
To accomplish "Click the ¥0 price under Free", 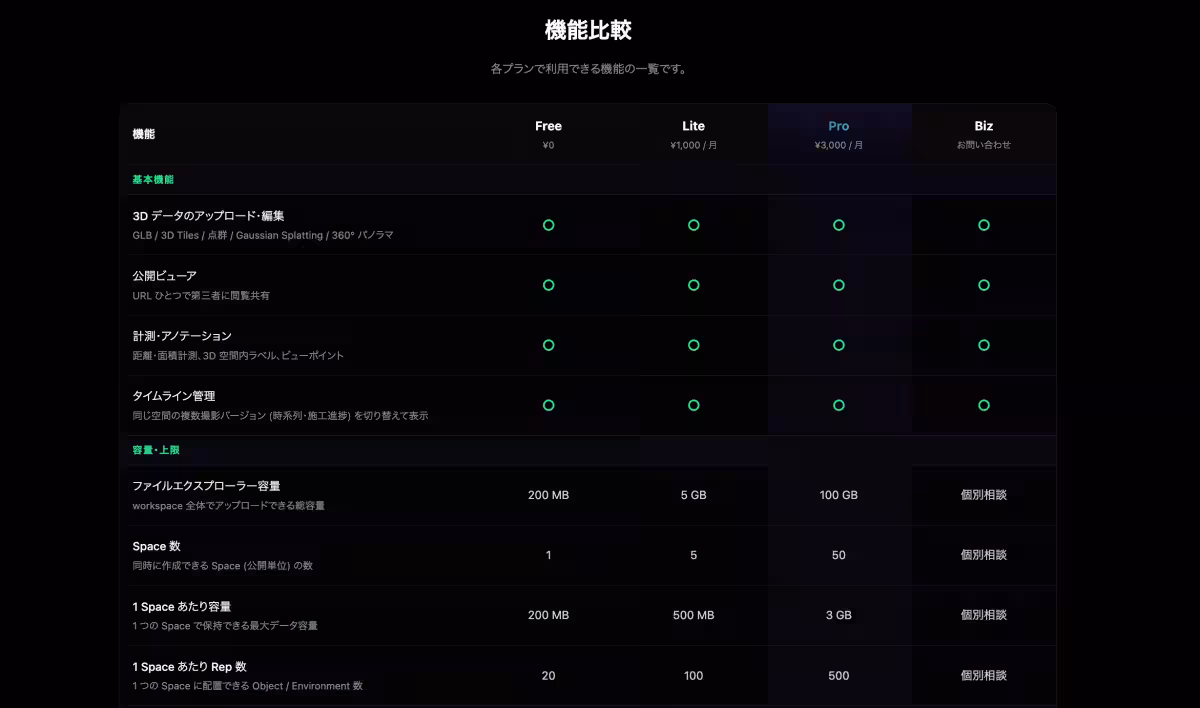I will [548, 145].
